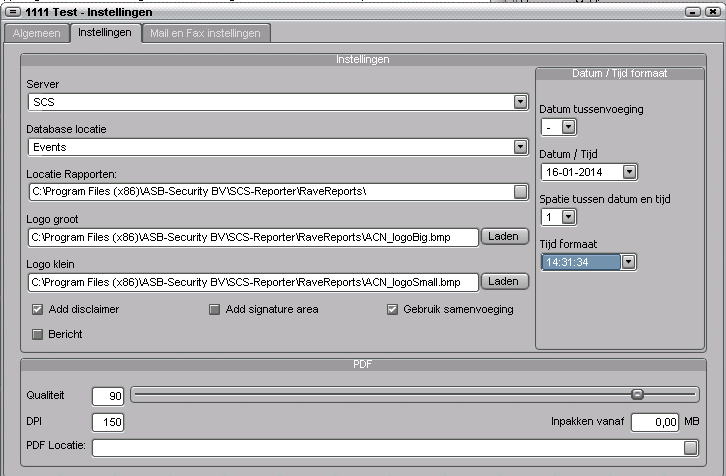
Task: Focus the Qualiteit value field
Action: [x=108, y=396]
